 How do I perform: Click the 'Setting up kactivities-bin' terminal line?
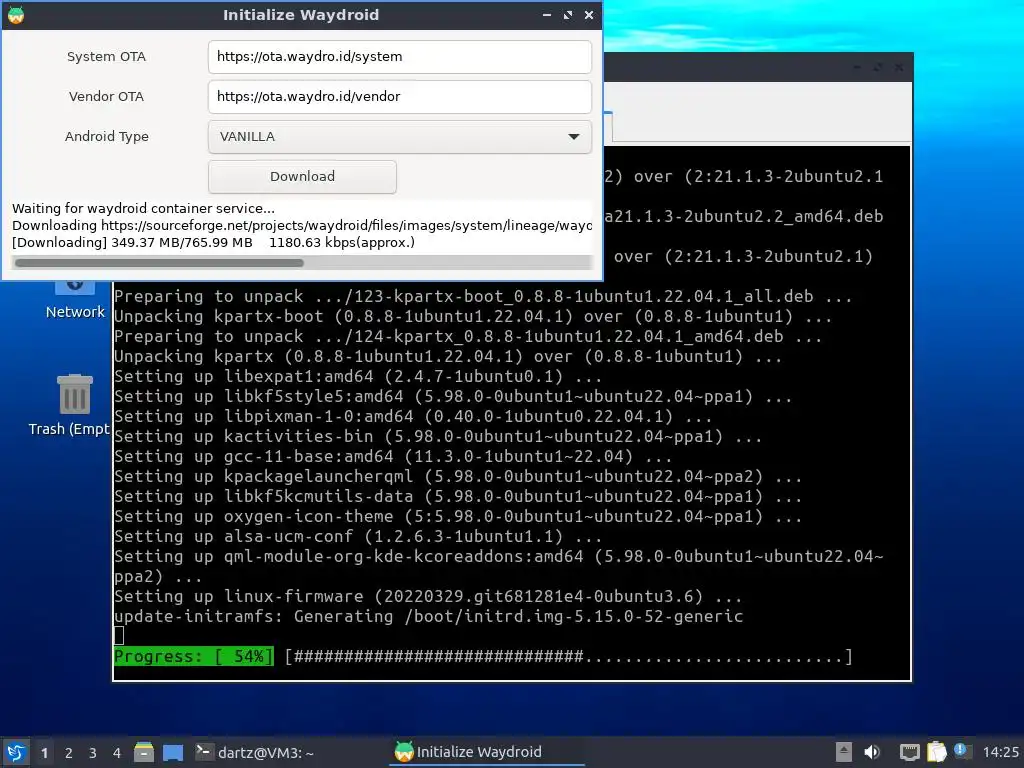438,437
